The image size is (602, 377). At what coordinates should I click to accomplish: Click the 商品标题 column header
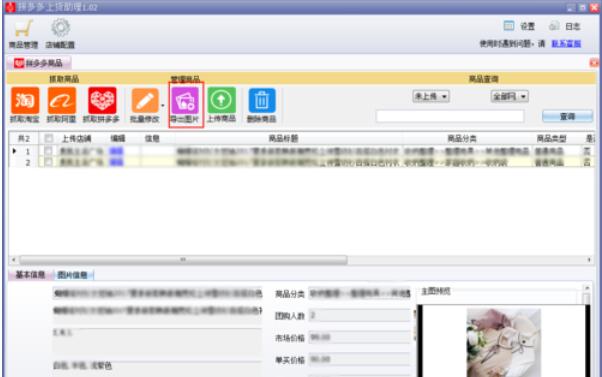283,138
